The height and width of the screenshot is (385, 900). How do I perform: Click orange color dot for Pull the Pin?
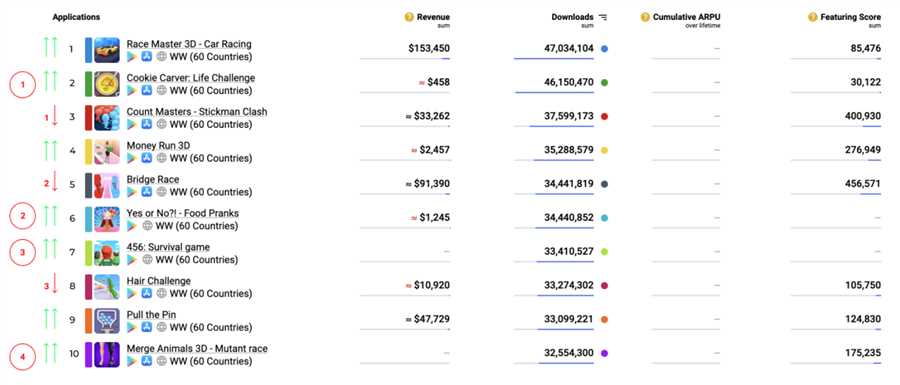(x=604, y=320)
